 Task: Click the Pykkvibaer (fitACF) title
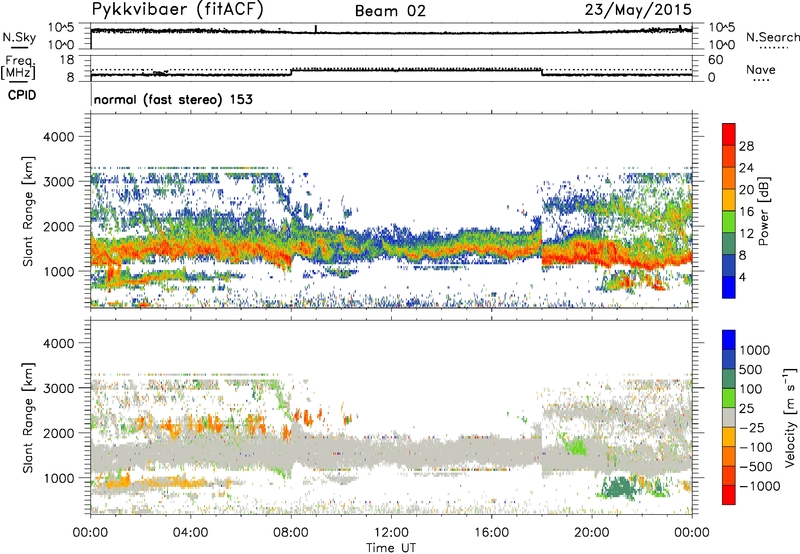click(177, 10)
